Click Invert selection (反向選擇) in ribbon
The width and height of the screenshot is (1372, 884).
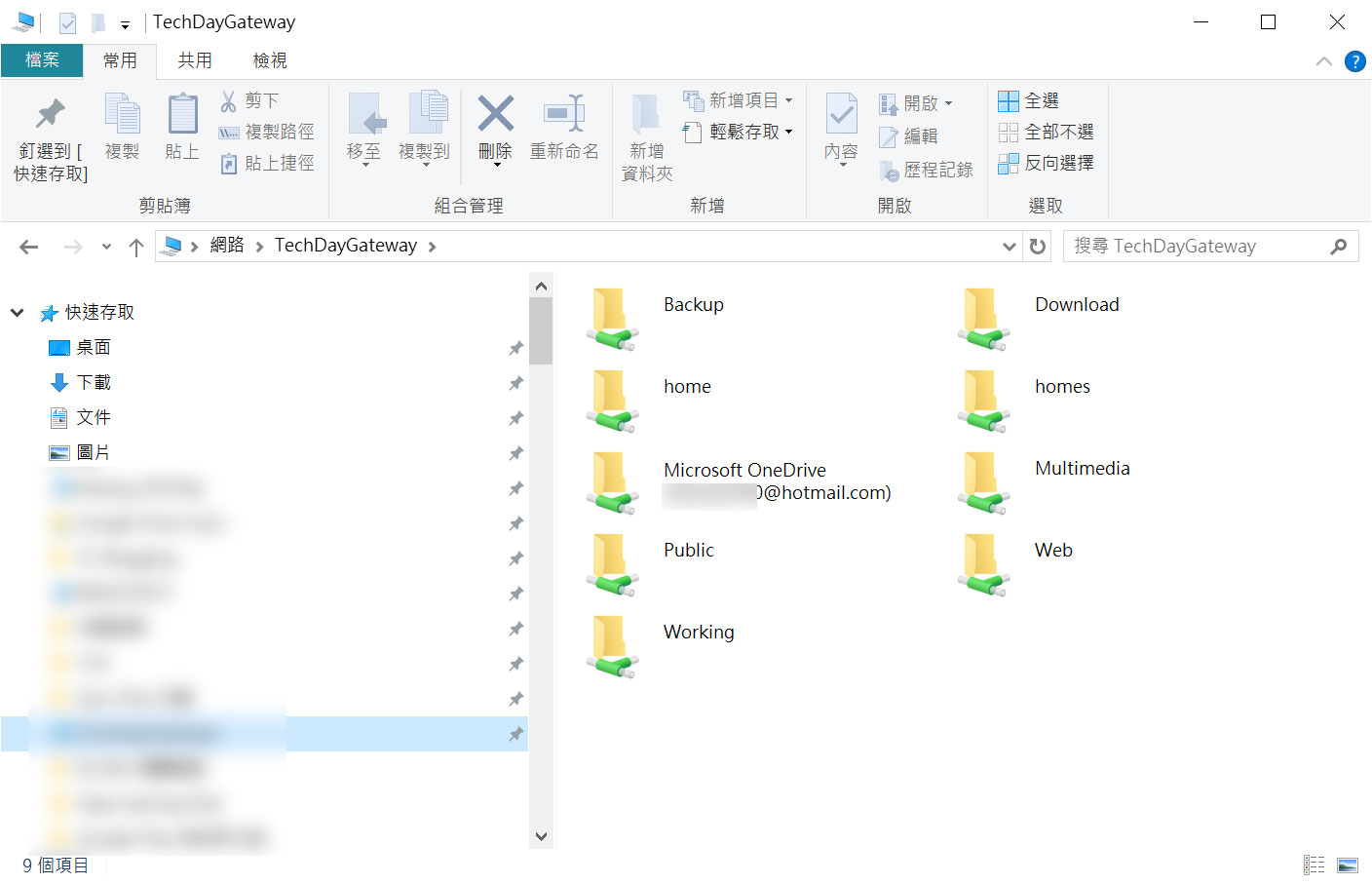click(1047, 163)
